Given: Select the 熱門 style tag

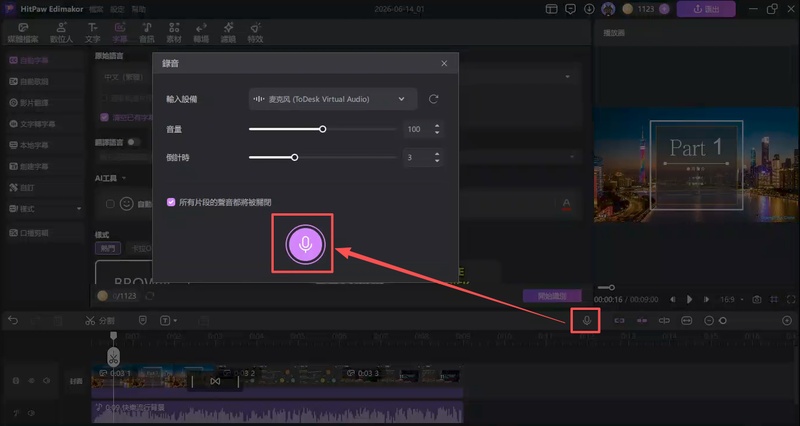Looking at the screenshot, I should (x=108, y=248).
